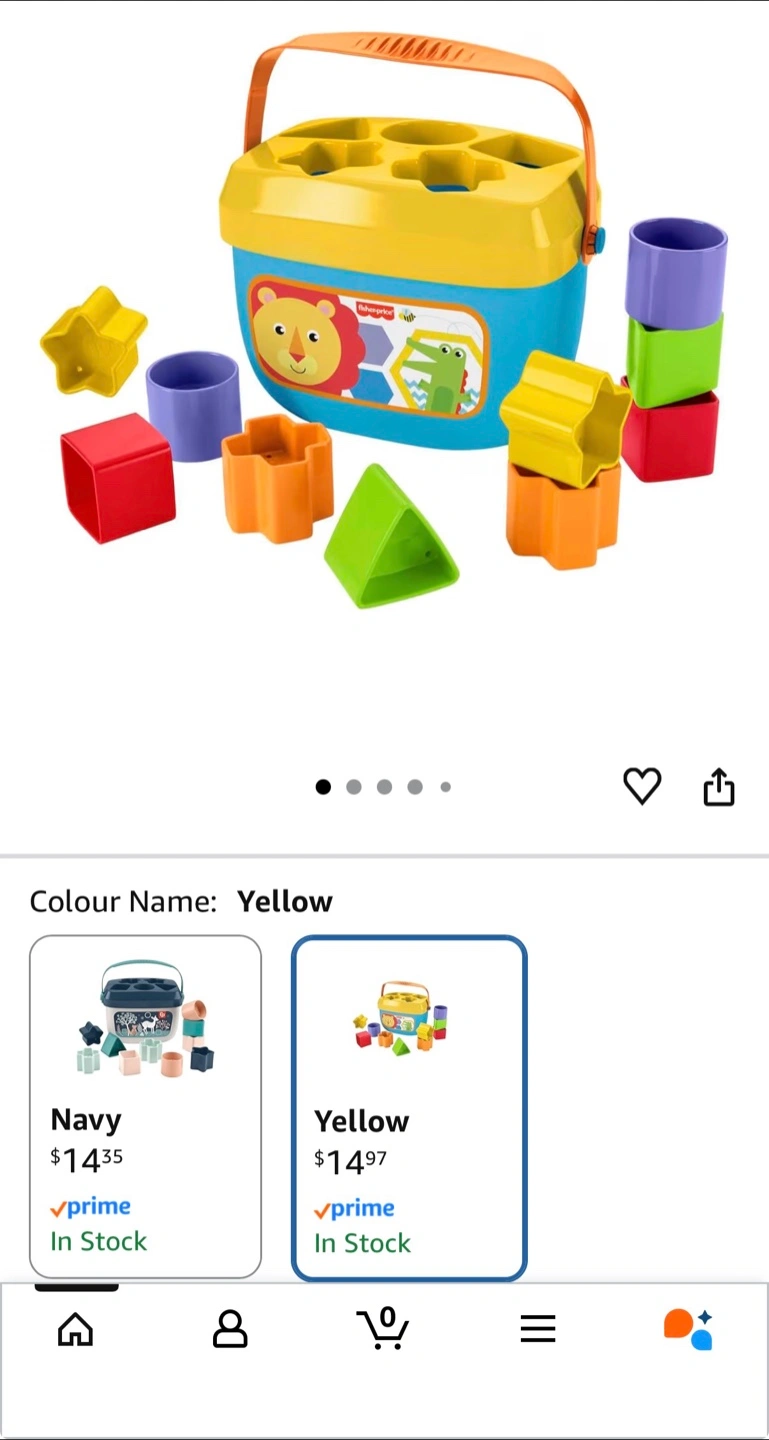Open the AI assistant chat icon
This screenshot has height=1440, width=769.
point(689,1329)
